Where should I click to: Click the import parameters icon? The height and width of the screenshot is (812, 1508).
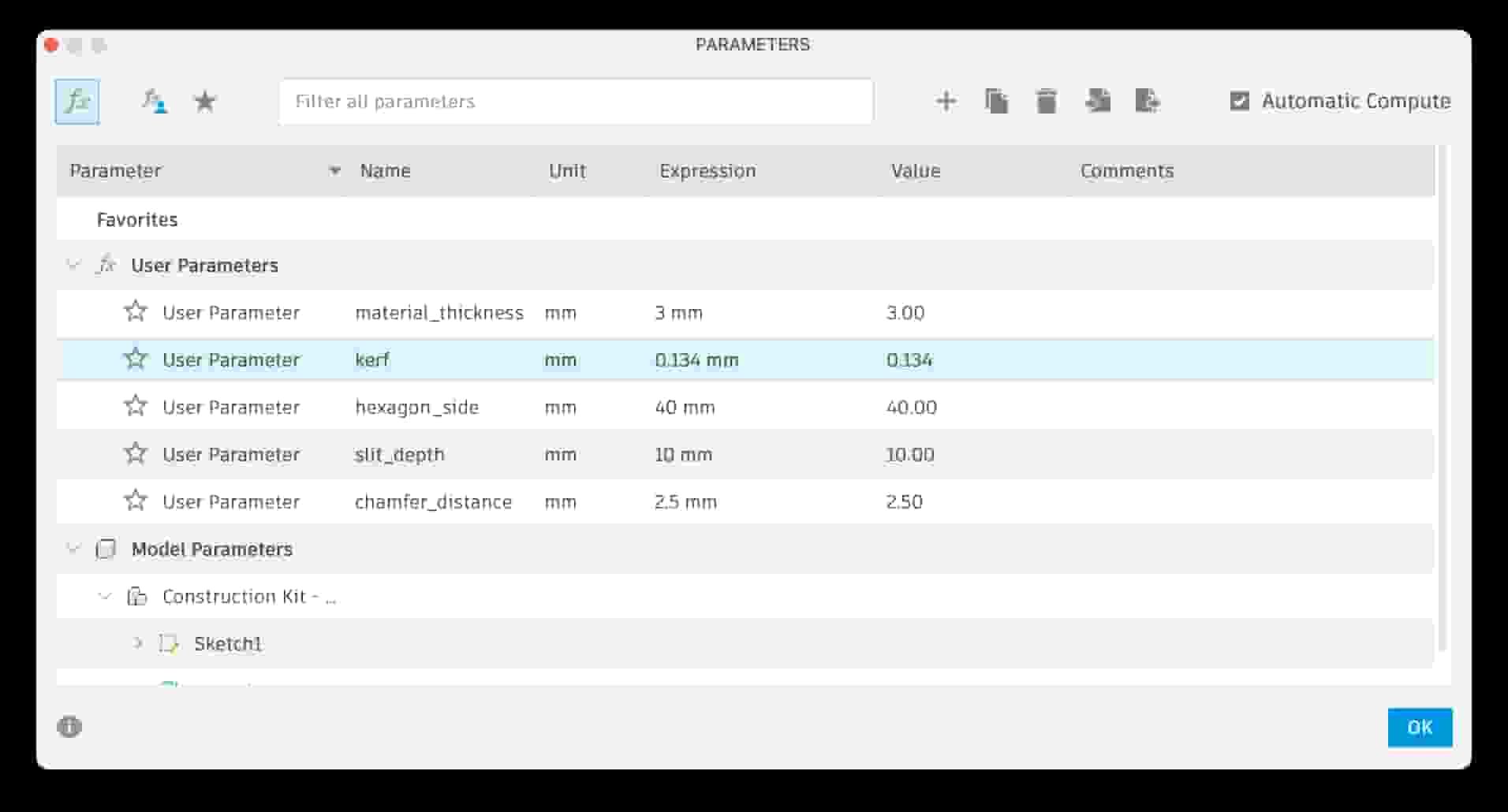tap(1098, 101)
